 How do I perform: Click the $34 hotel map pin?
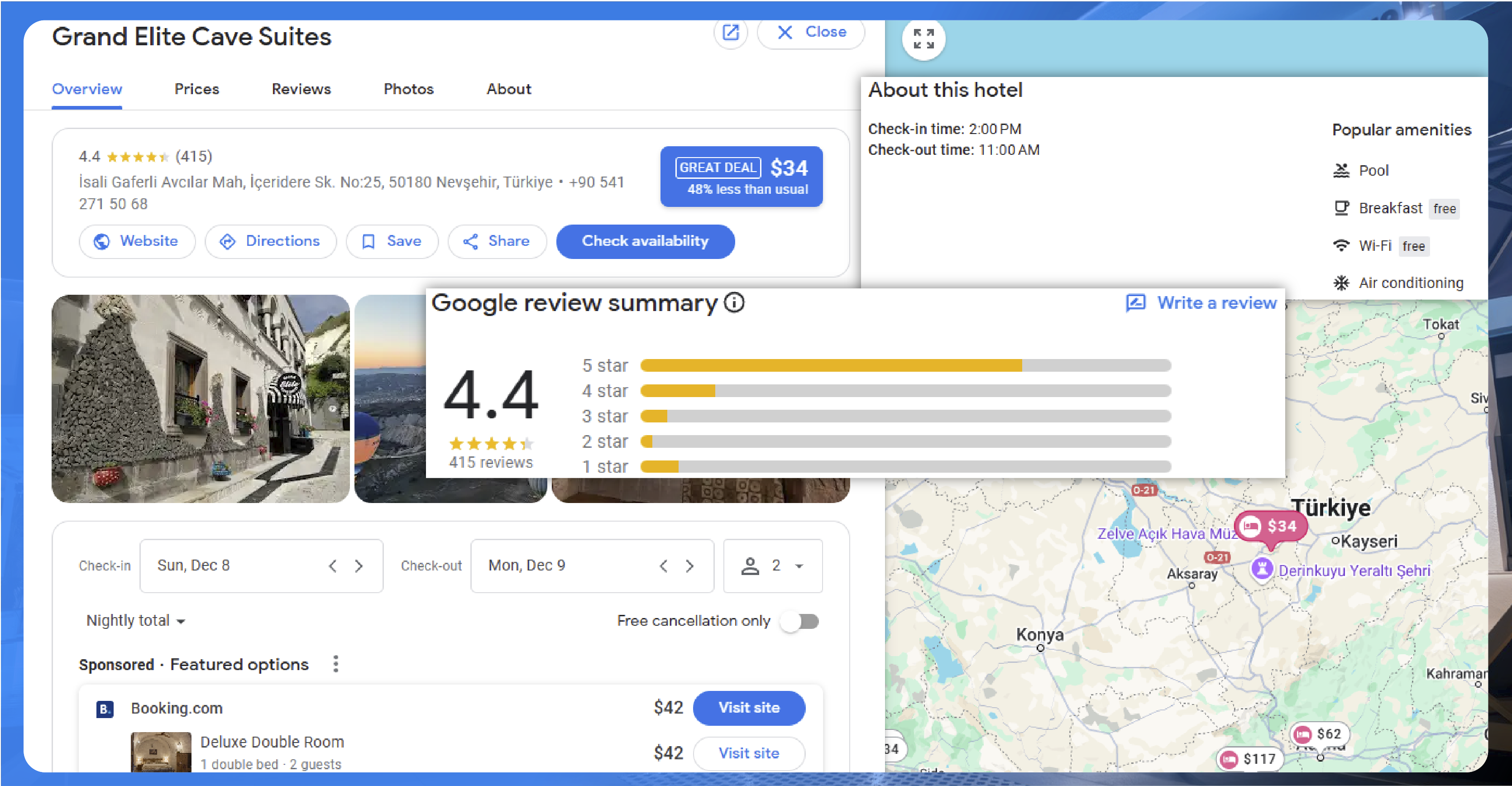1271,527
